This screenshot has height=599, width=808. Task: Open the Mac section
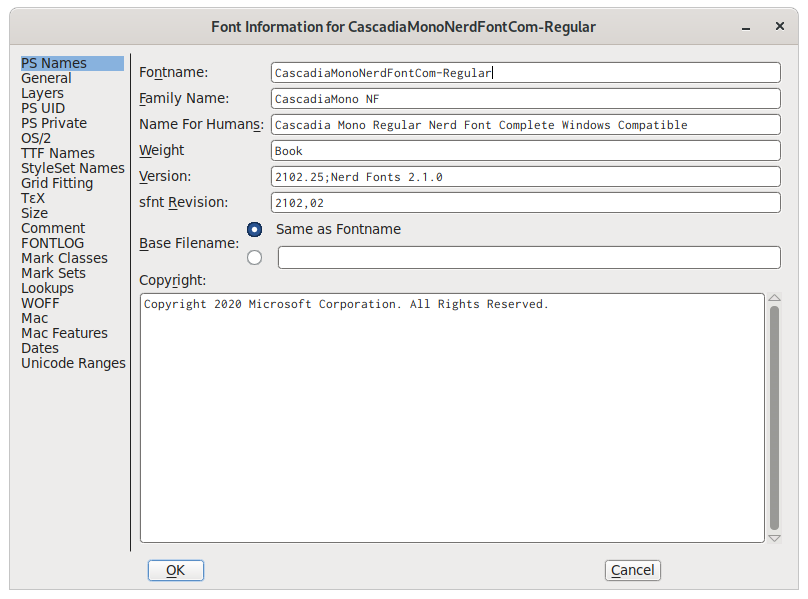[x=35, y=318]
